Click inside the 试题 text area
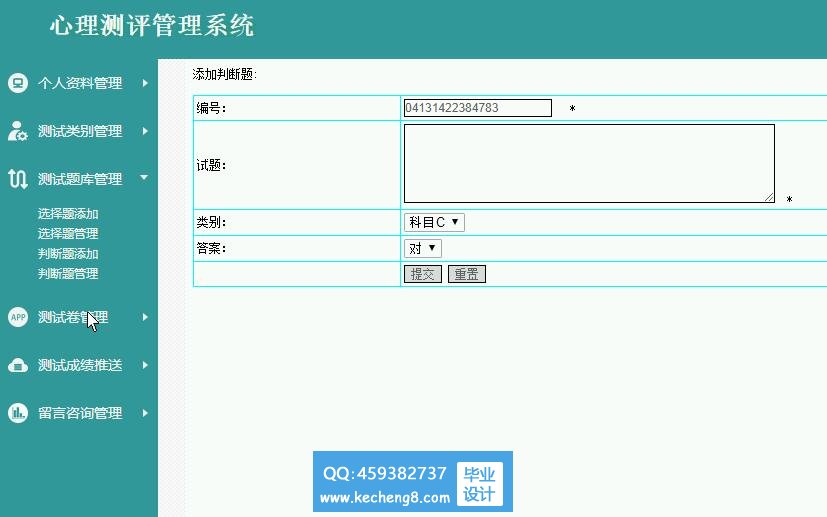Screen dimensions: 827x517 pyautogui.click(x=589, y=164)
